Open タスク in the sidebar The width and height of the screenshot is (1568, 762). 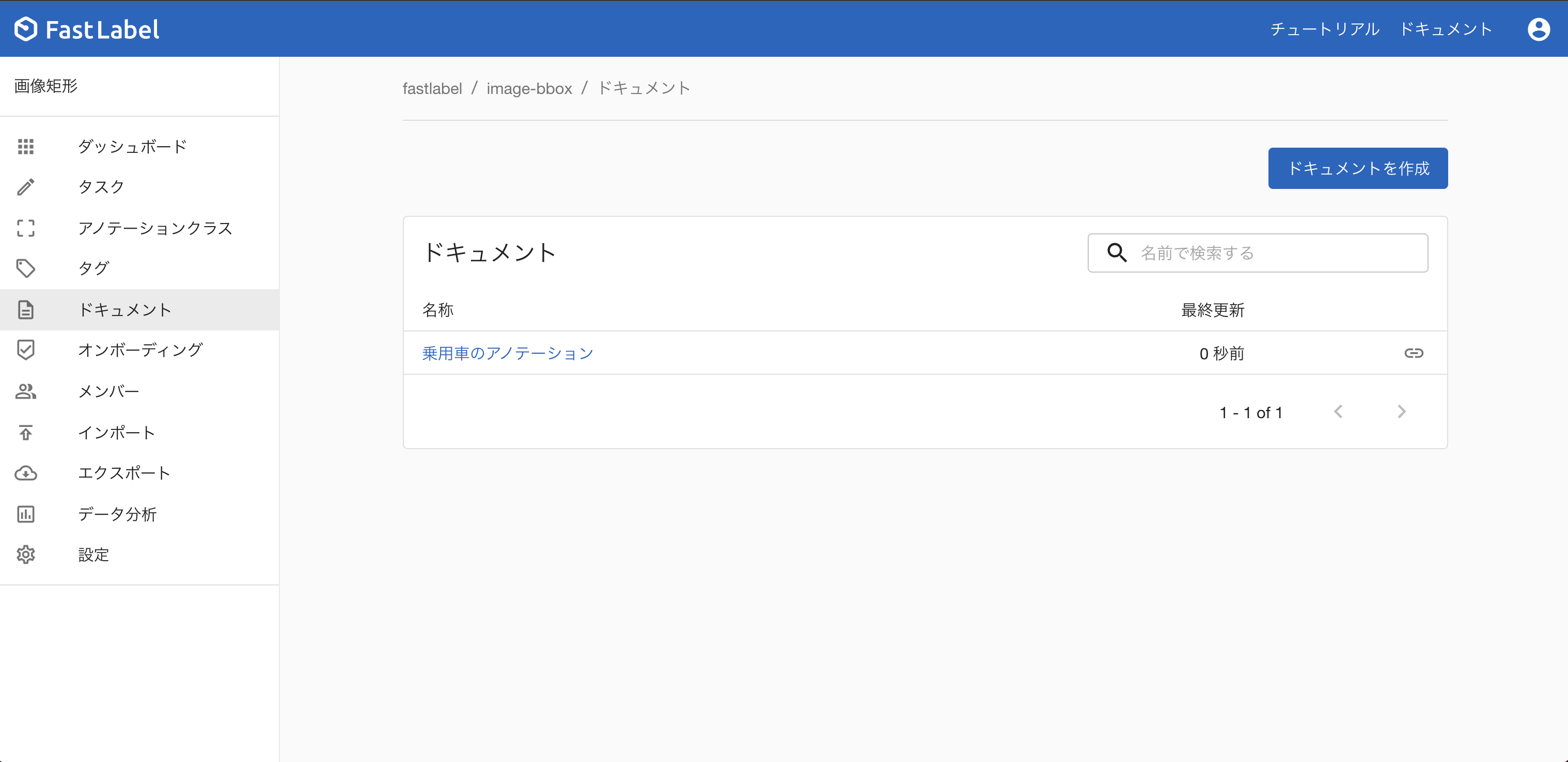(x=139, y=187)
